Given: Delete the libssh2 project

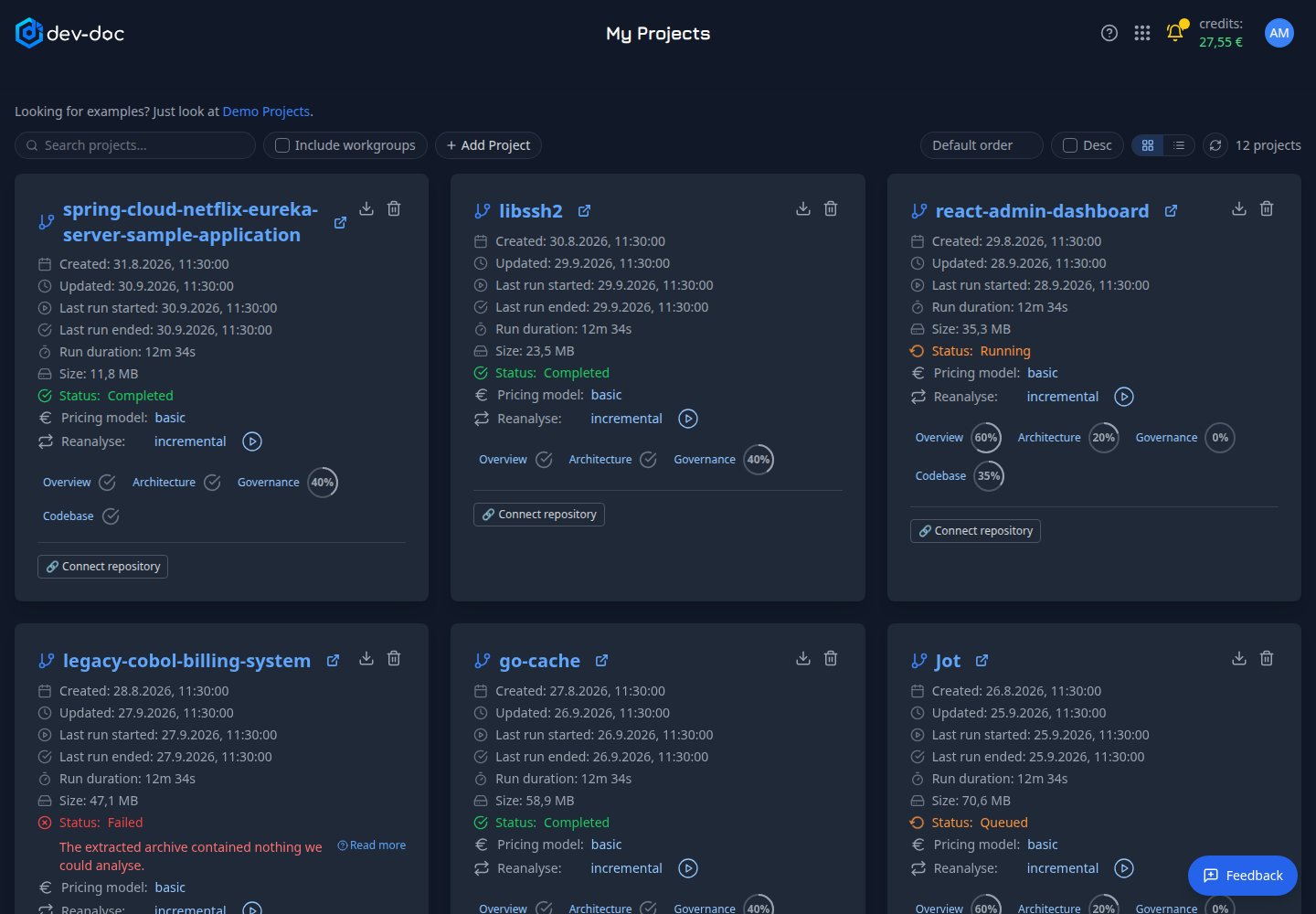Looking at the screenshot, I should 830,208.
